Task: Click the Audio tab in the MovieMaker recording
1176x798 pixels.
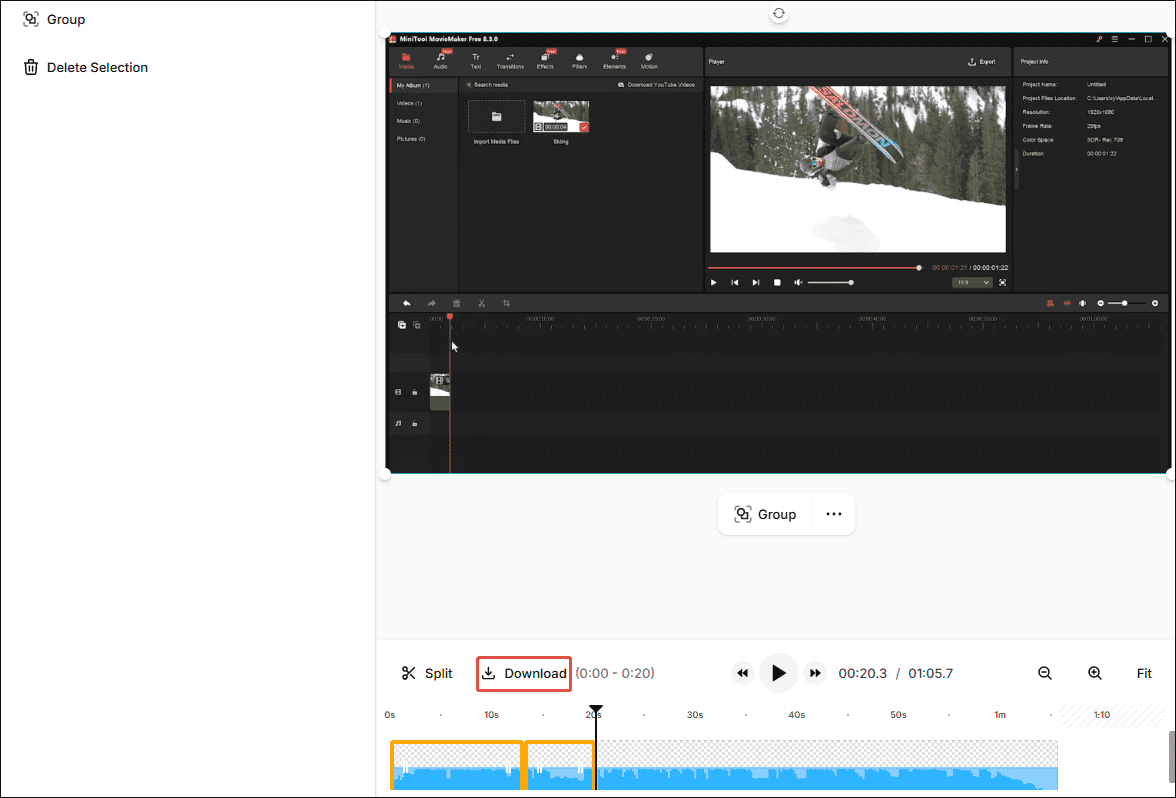Action: pos(441,61)
